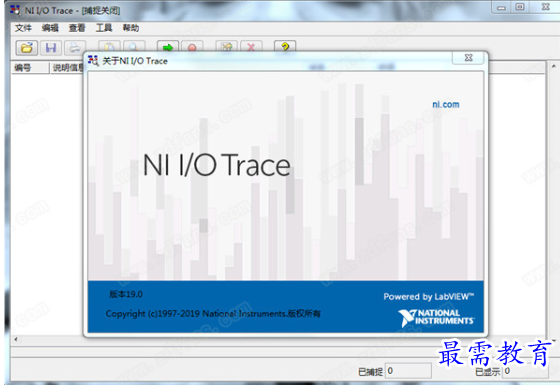
Task: Click the Open file folder icon
Action: pyautogui.click(x=27, y=48)
